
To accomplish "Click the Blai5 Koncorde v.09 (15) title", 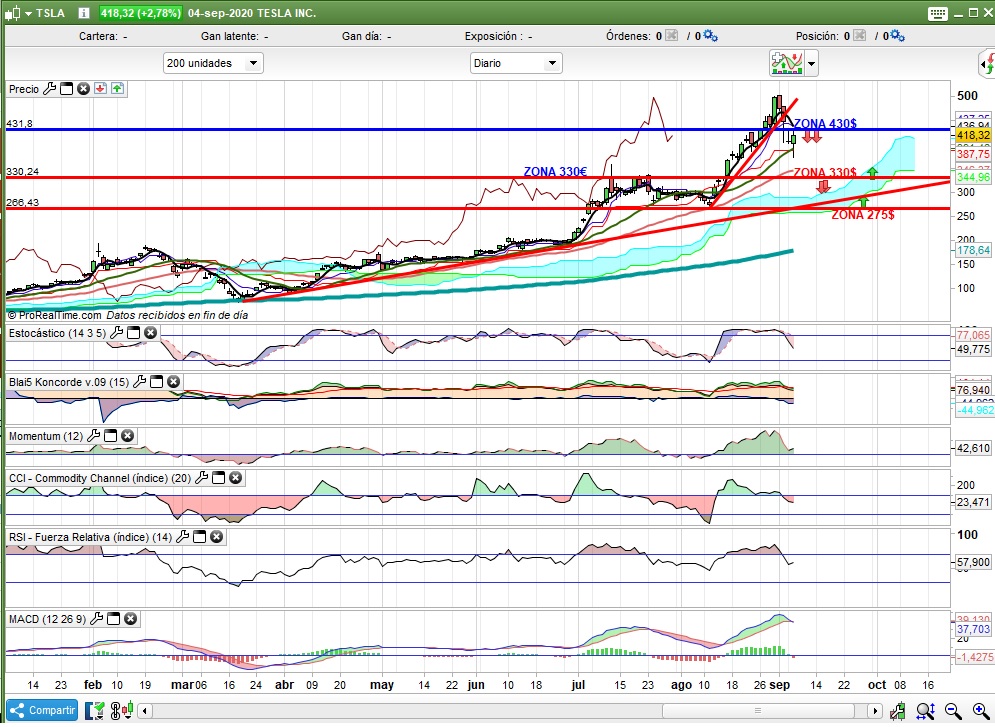I will coord(69,382).
